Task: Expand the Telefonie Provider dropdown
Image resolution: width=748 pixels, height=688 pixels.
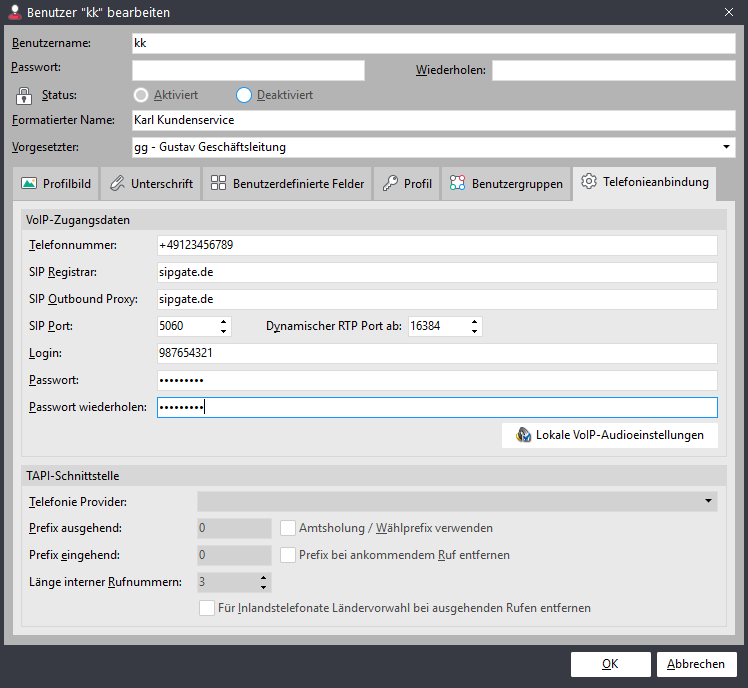Action: [x=708, y=501]
